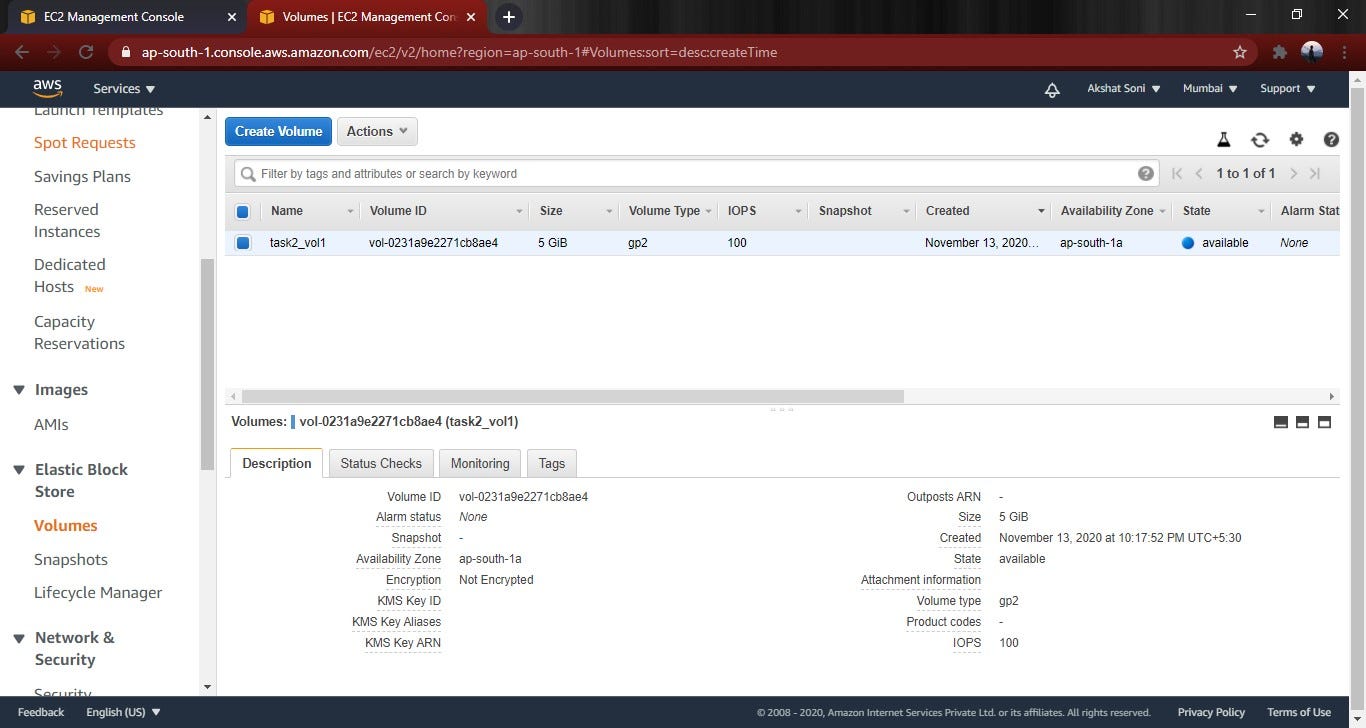
Task: Select vol-0231a9e2271cb8ae4 table cell
Action: [x=433, y=243]
